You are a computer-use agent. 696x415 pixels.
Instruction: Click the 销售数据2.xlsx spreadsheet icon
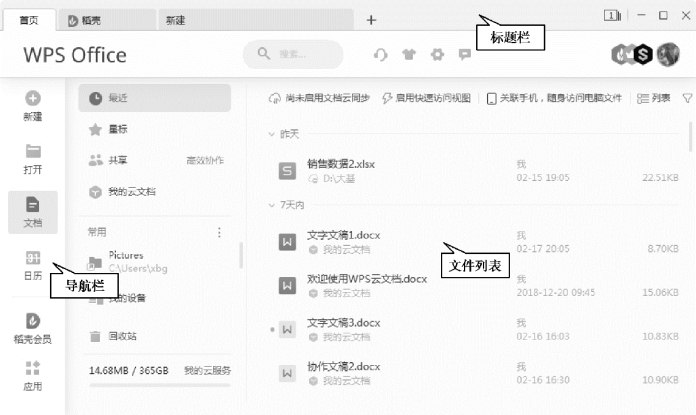[x=287, y=171]
